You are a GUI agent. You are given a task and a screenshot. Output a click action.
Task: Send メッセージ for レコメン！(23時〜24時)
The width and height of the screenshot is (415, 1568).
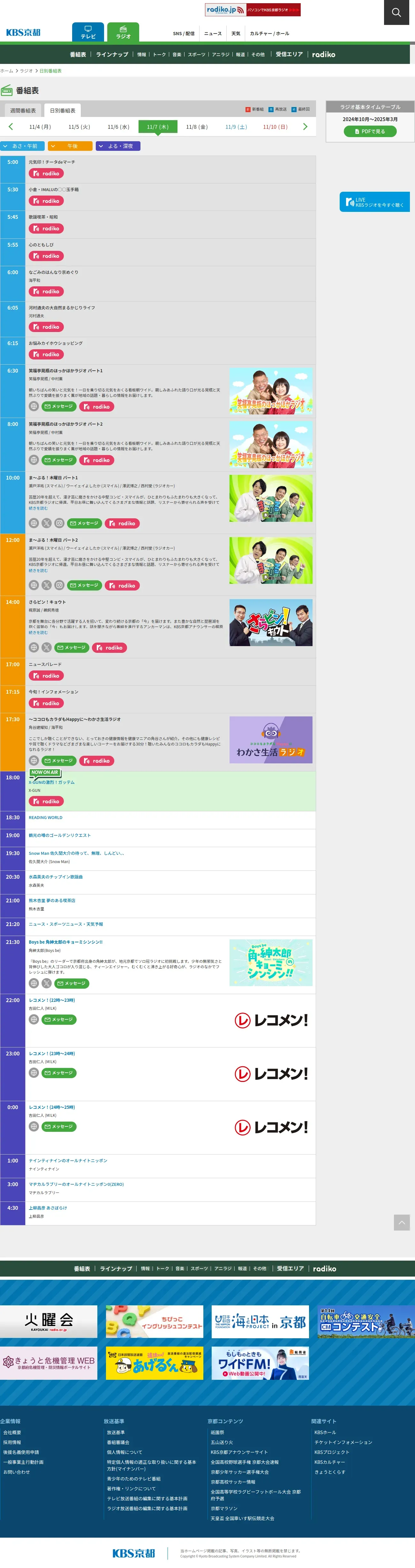click(59, 1073)
